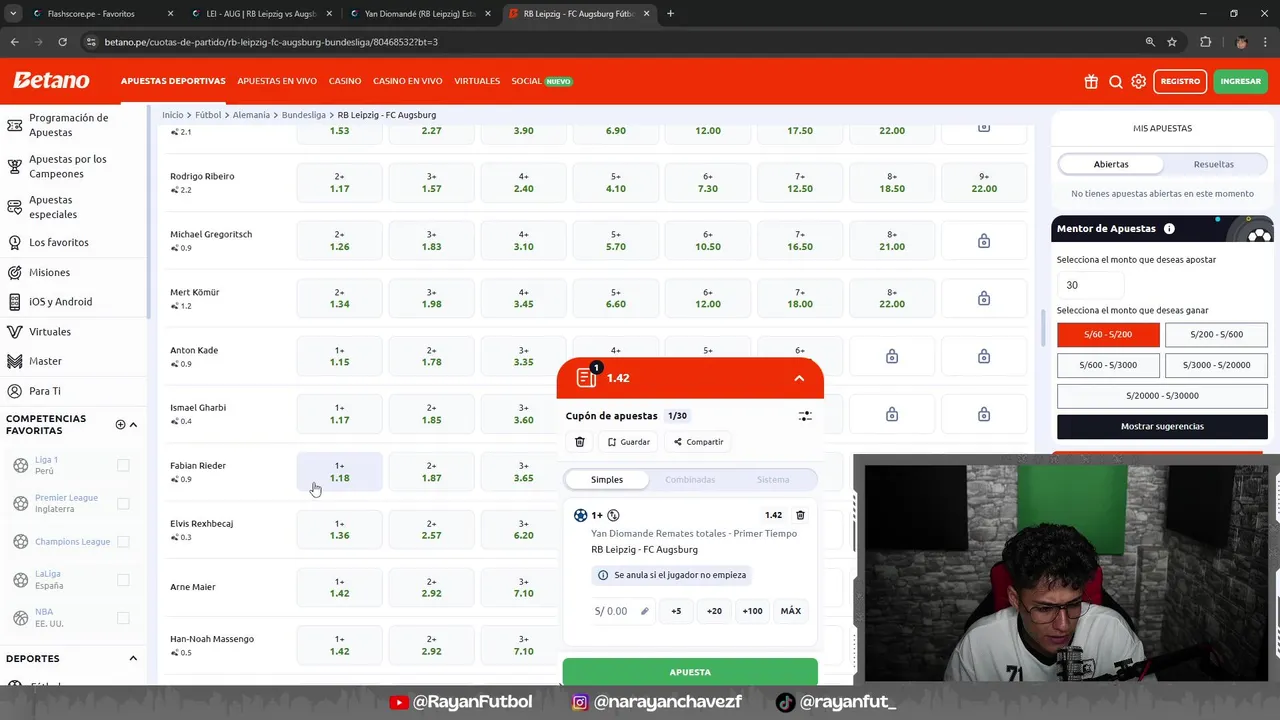The image size is (1280, 720).
Task: Switch to Apuestas en Vivo menu
Action: (x=277, y=81)
